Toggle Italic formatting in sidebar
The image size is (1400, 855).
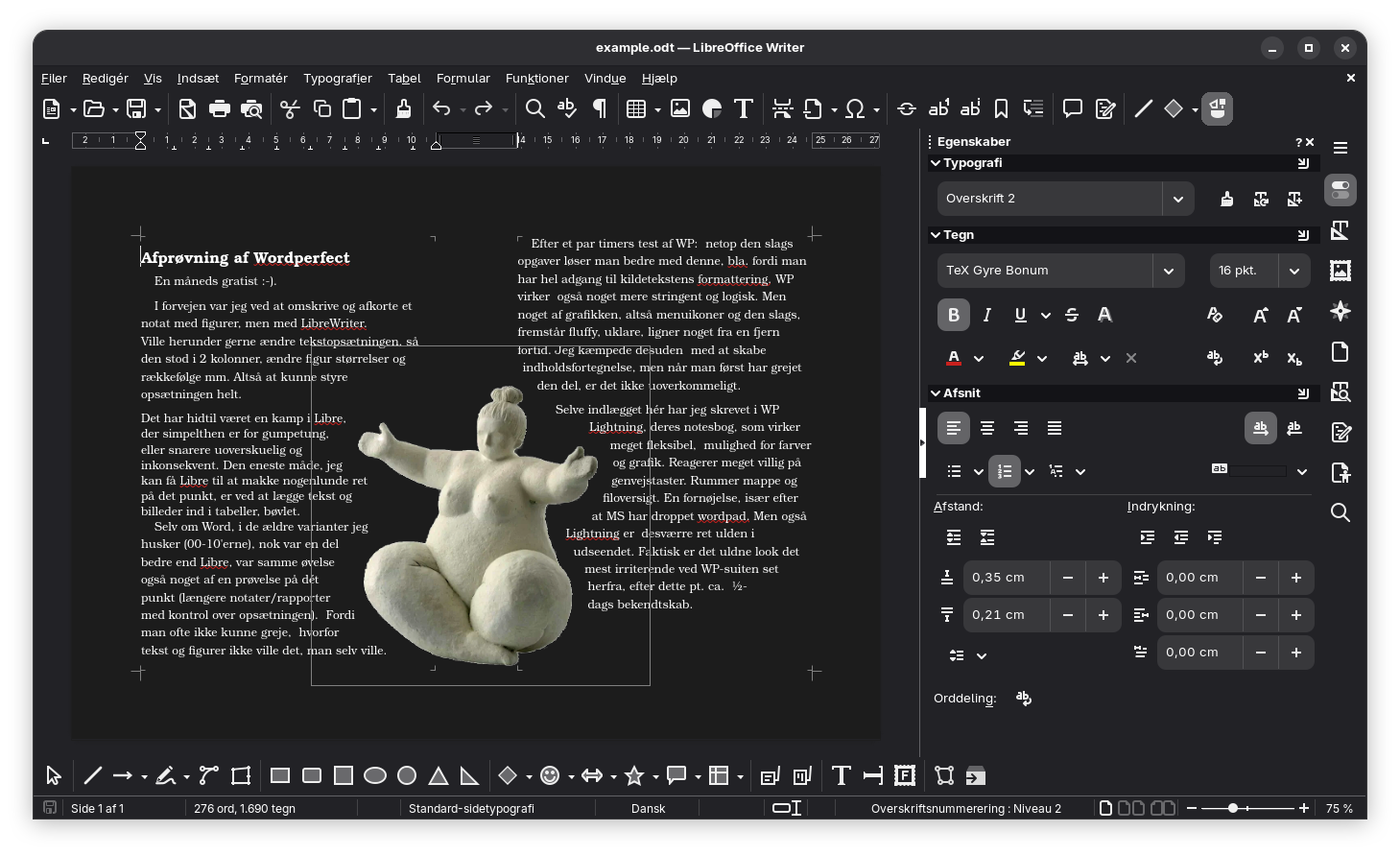(986, 315)
